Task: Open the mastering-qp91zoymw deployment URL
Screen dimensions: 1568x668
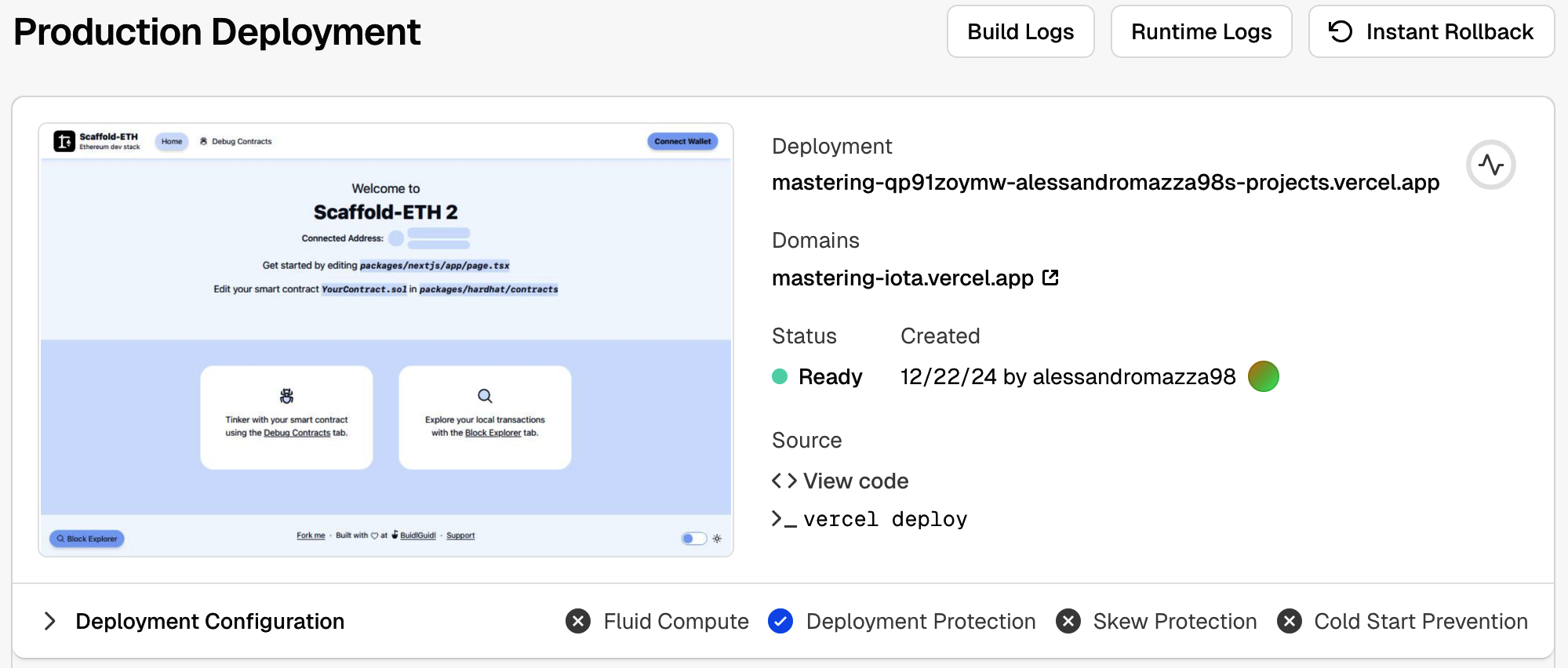Action: click(1104, 182)
